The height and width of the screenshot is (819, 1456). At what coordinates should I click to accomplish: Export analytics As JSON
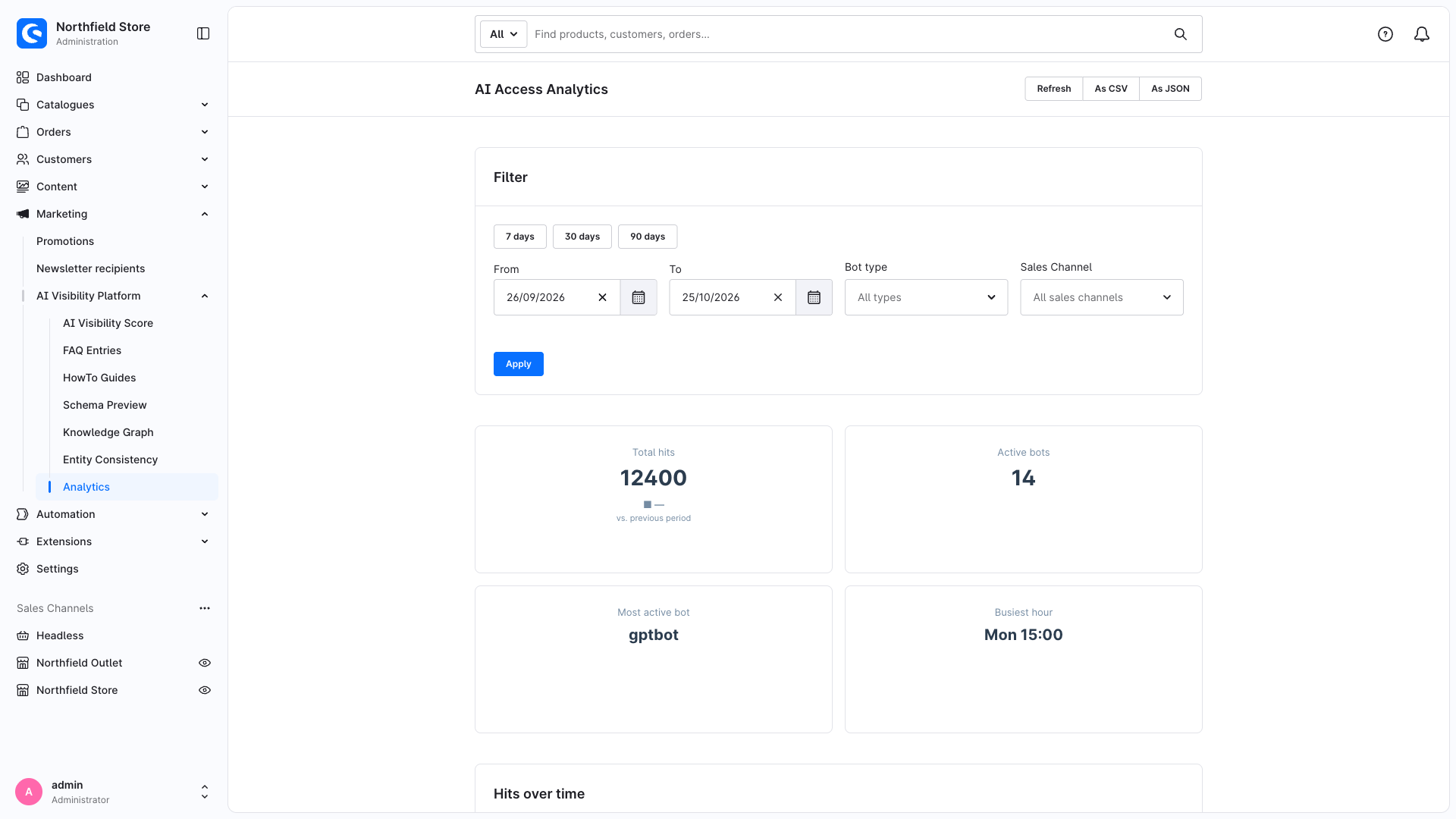pyautogui.click(x=1170, y=89)
